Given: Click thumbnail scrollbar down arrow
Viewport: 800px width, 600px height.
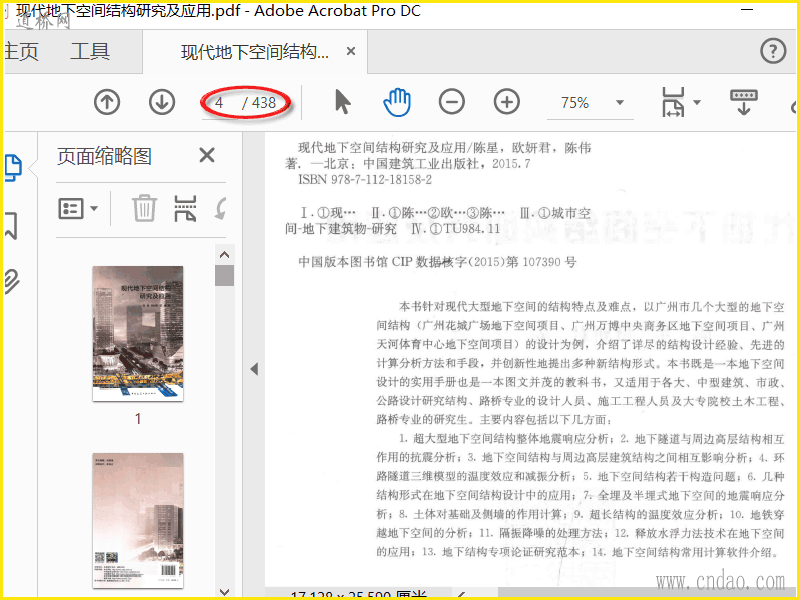Looking at the screenshot, I should coord(224,592).
